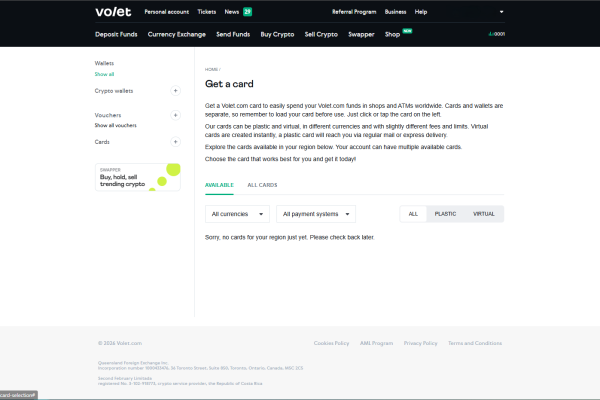This screenshot has width=600, height=400.
Task: Add a card via the plus icon
Action: (175, 142)
